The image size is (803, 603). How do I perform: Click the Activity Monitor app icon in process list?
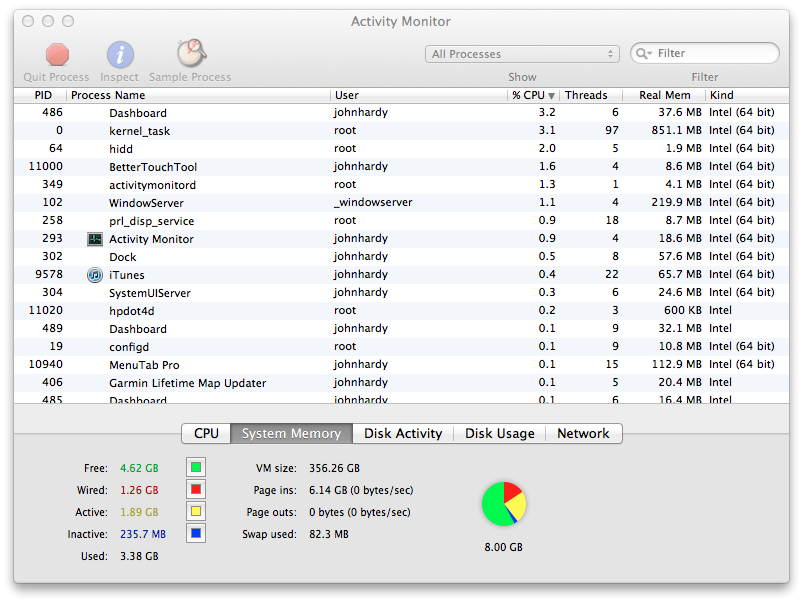pyautogui.click(x=95, y=239)
